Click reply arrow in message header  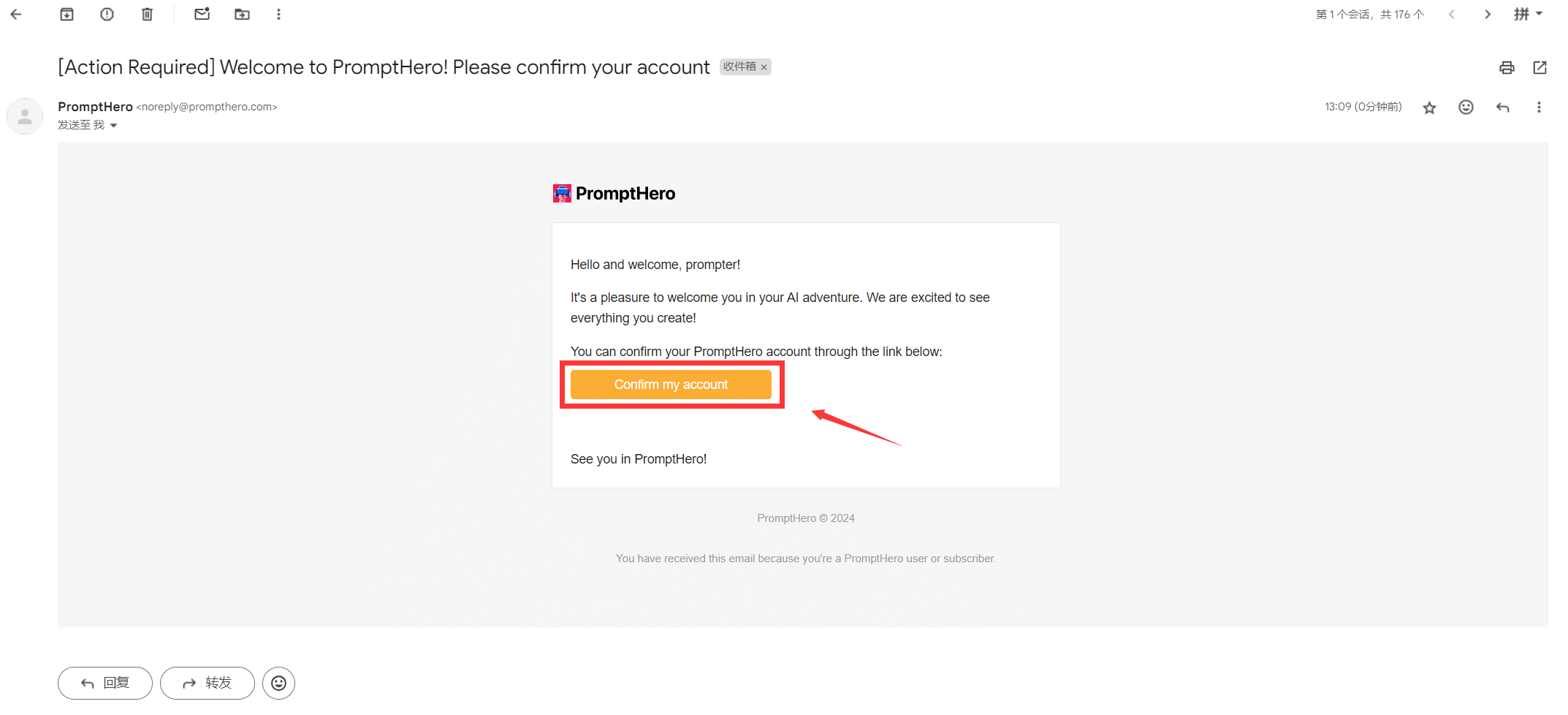pos(1502,107)
